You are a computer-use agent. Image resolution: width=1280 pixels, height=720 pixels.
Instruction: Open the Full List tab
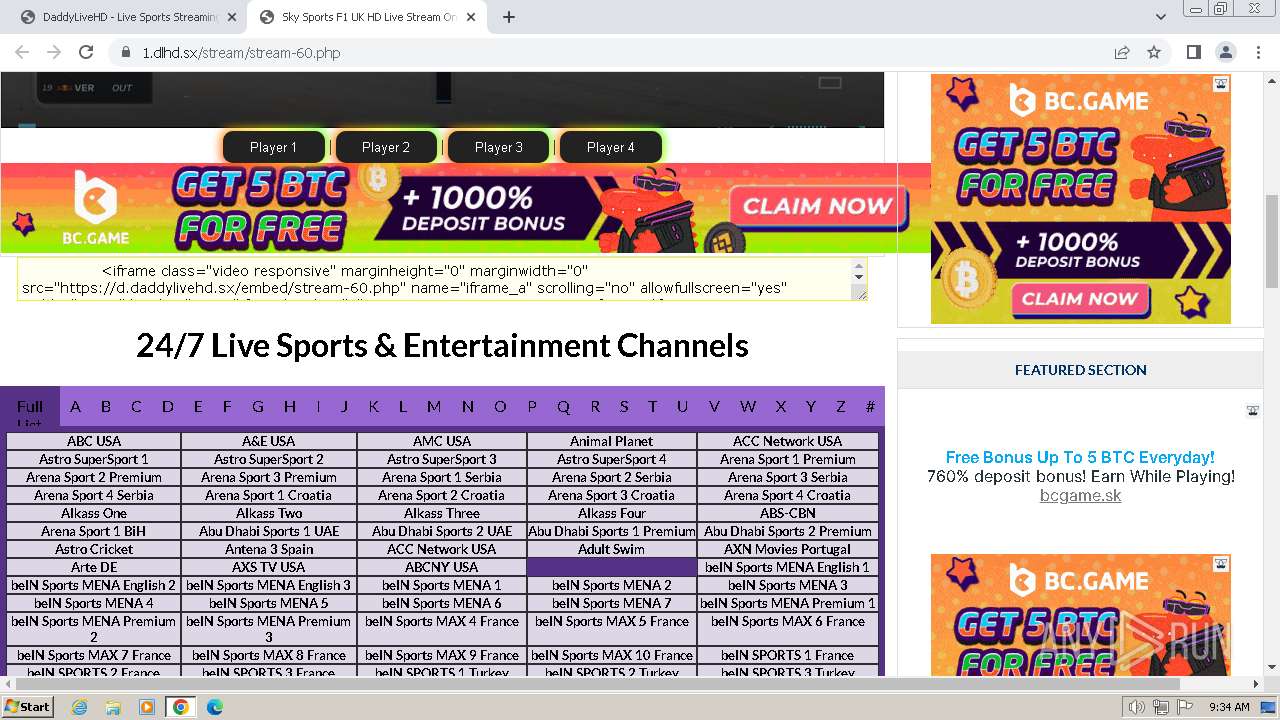pos(30,407)
